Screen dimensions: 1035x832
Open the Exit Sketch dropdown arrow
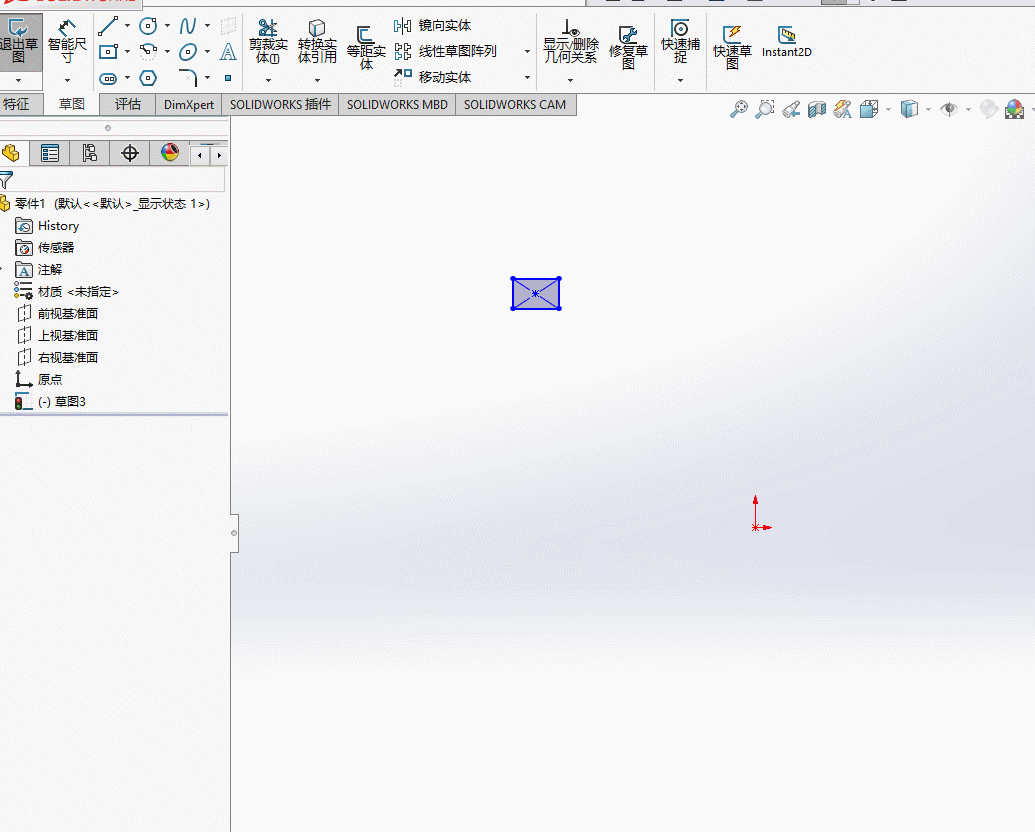pyautogui.click(x=18, y=81)
